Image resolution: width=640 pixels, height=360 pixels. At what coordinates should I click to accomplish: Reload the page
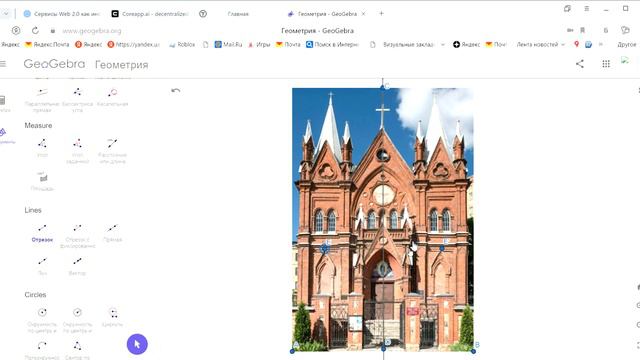(x=35, y=31)
